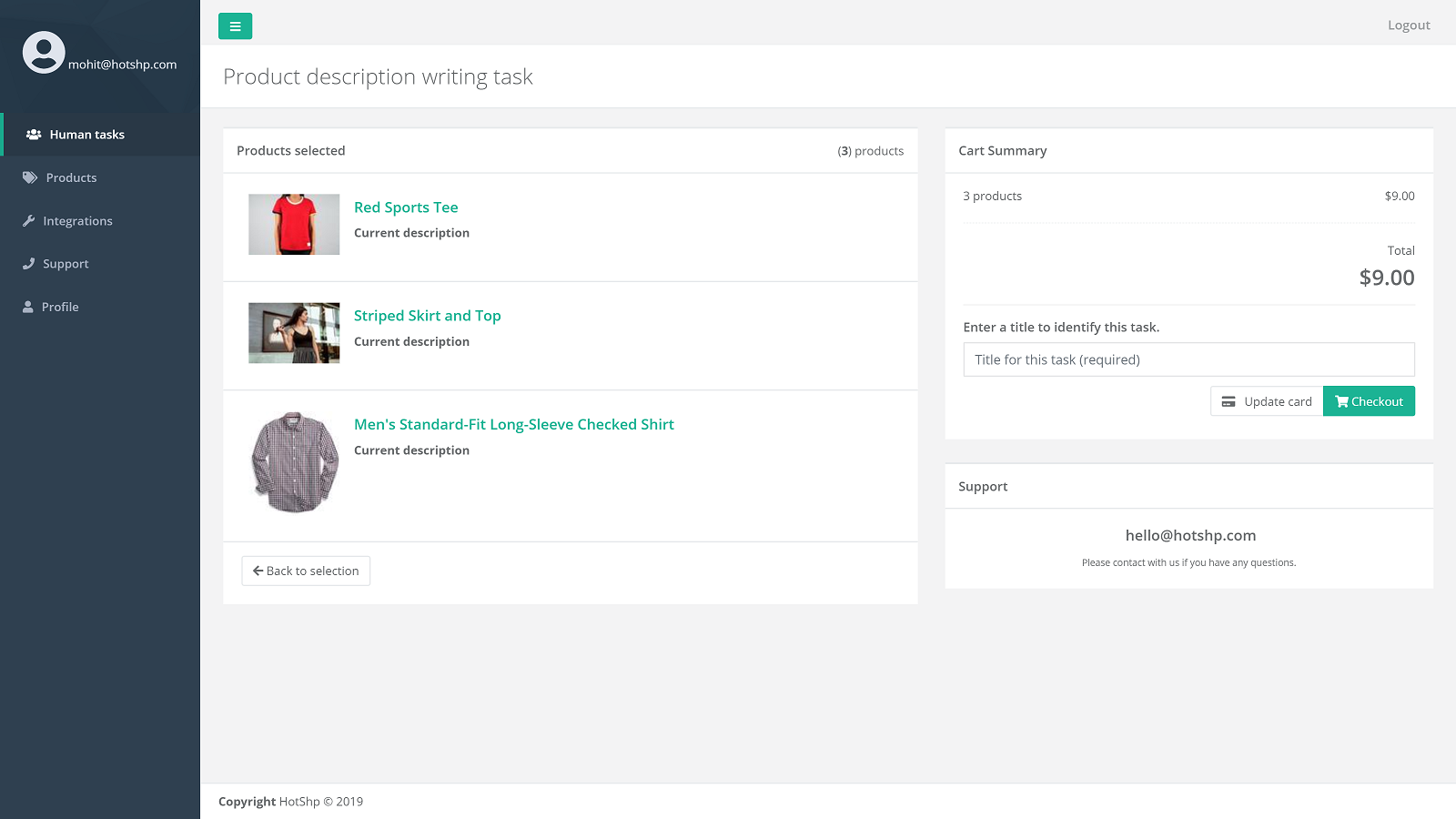Click the Integrations wrench icon
The height and width of the screenshot is (819, 1456).
(x=29, y=221)
